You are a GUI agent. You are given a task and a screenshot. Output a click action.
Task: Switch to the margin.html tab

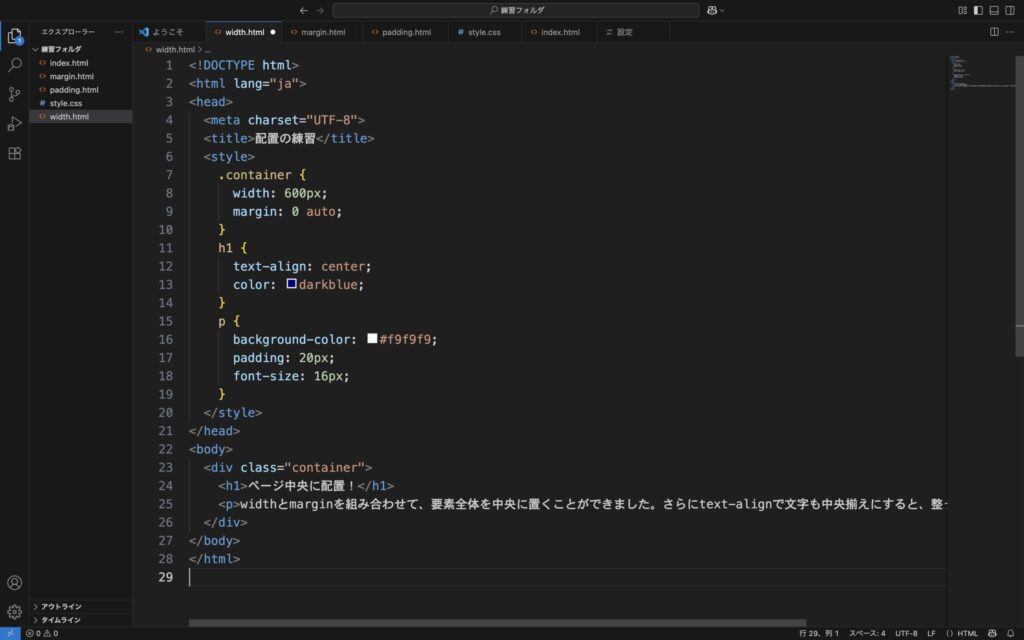point(323,32)
